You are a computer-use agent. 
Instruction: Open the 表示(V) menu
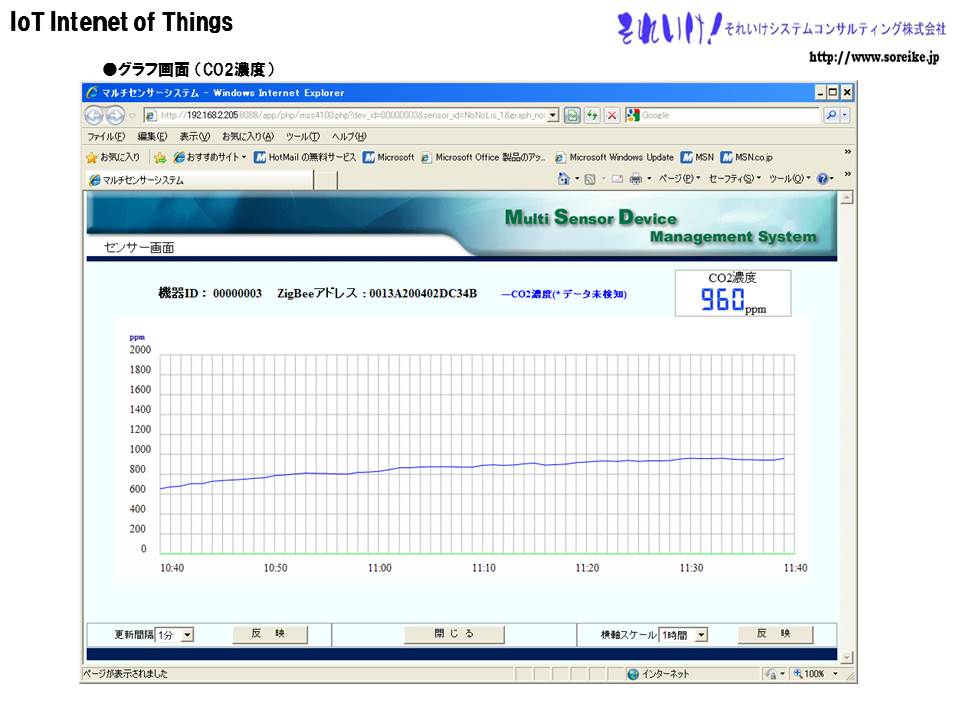click(x=194, y=137)
